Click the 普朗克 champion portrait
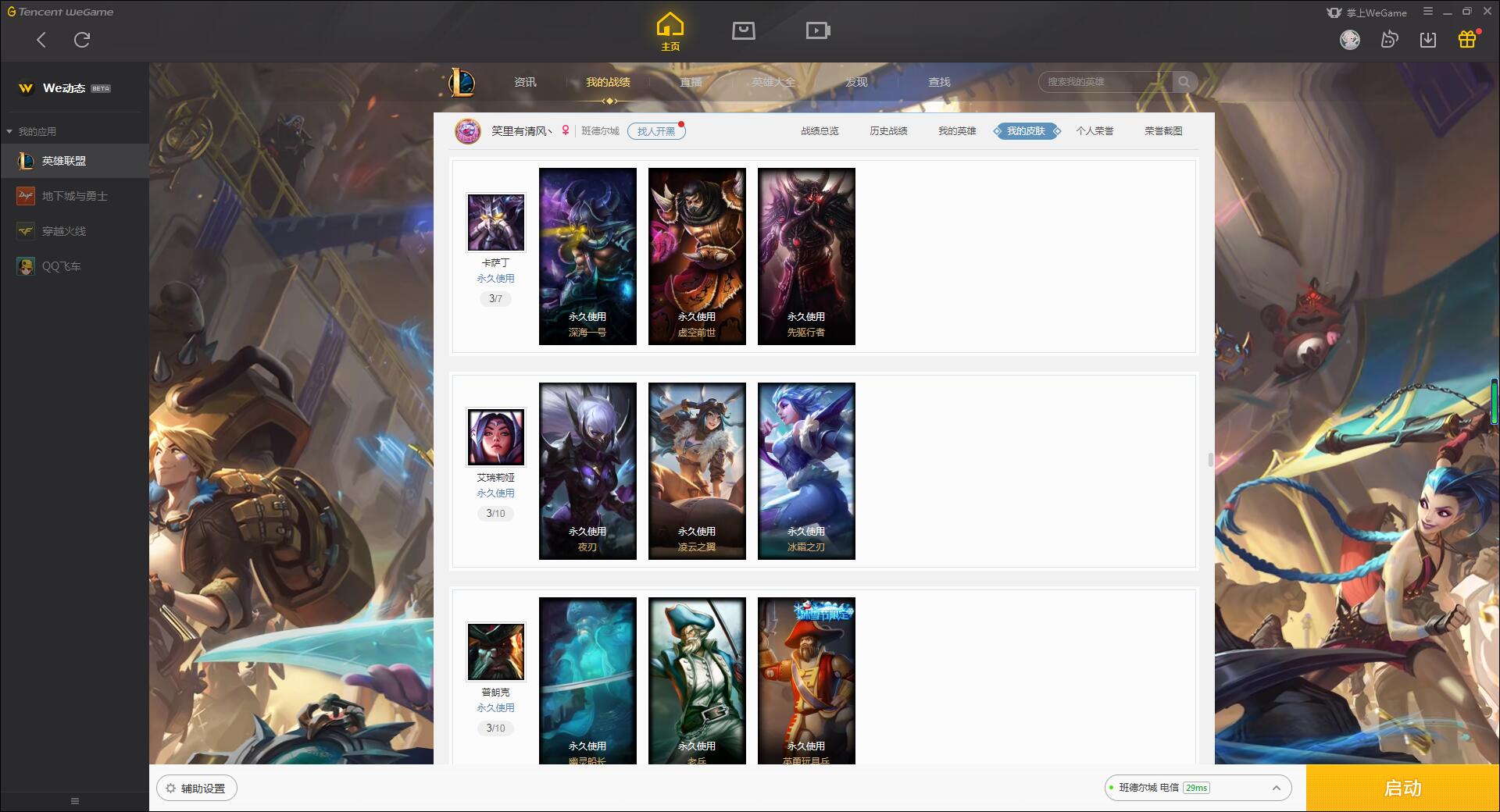1500x812 pixels. point(496,652)
